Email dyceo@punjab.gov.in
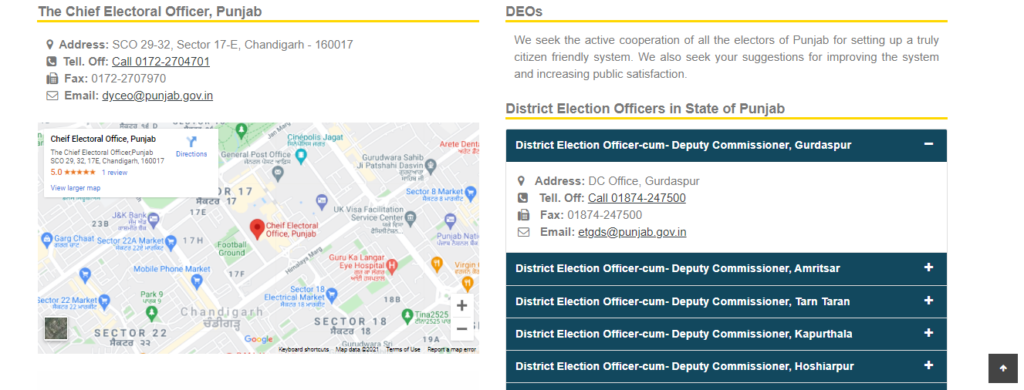Screen dimensions: 1024x390 157,96
